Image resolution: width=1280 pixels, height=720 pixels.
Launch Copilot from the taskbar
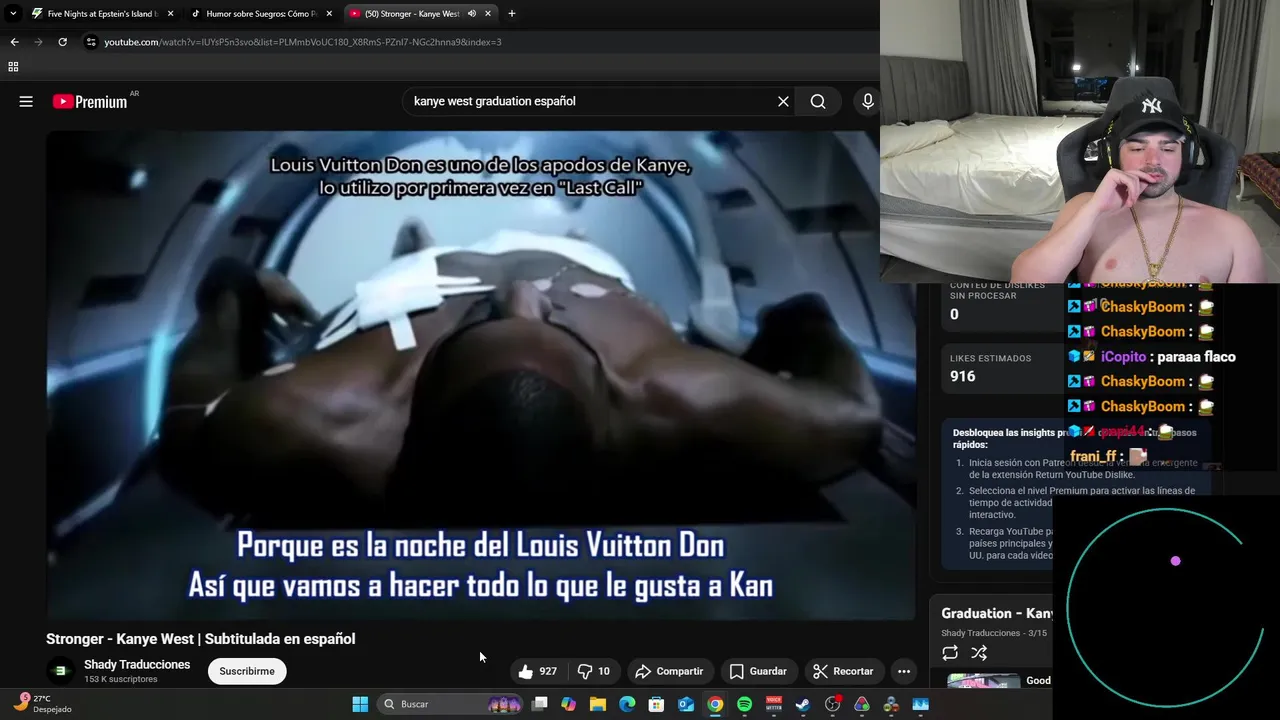(569, 704)
